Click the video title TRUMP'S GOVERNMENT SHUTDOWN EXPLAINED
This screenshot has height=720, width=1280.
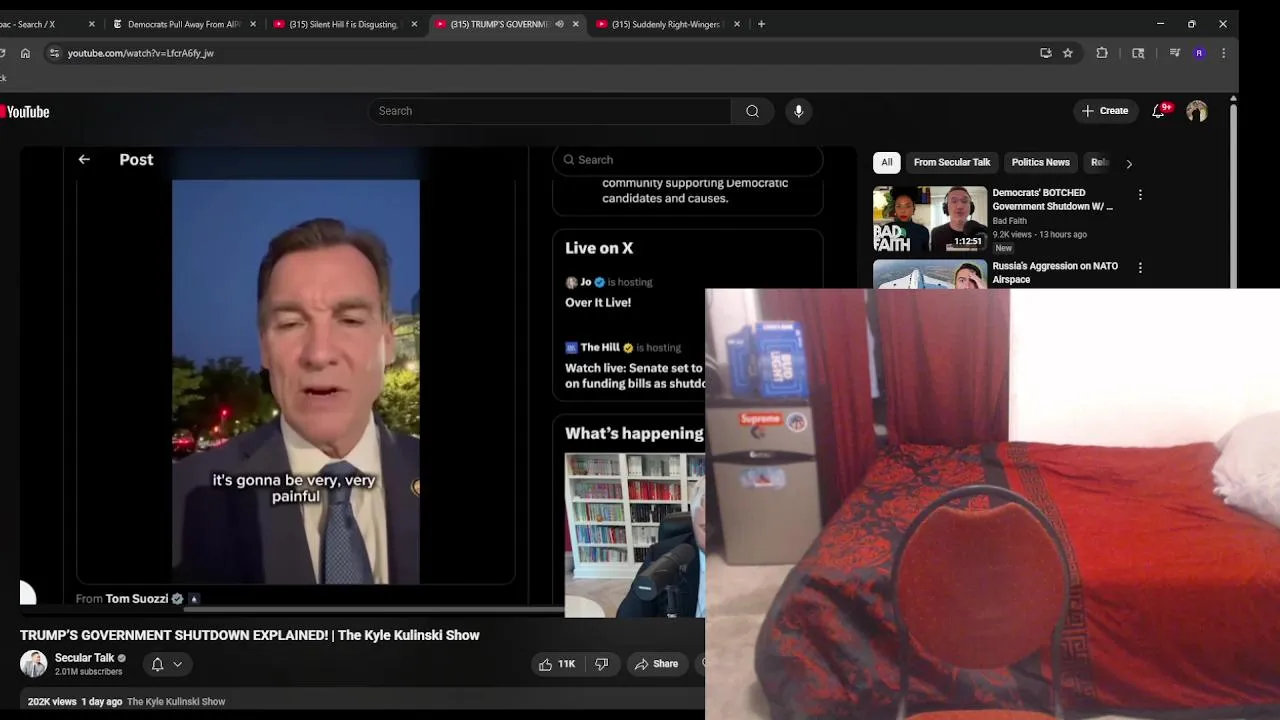click(250, 635)
